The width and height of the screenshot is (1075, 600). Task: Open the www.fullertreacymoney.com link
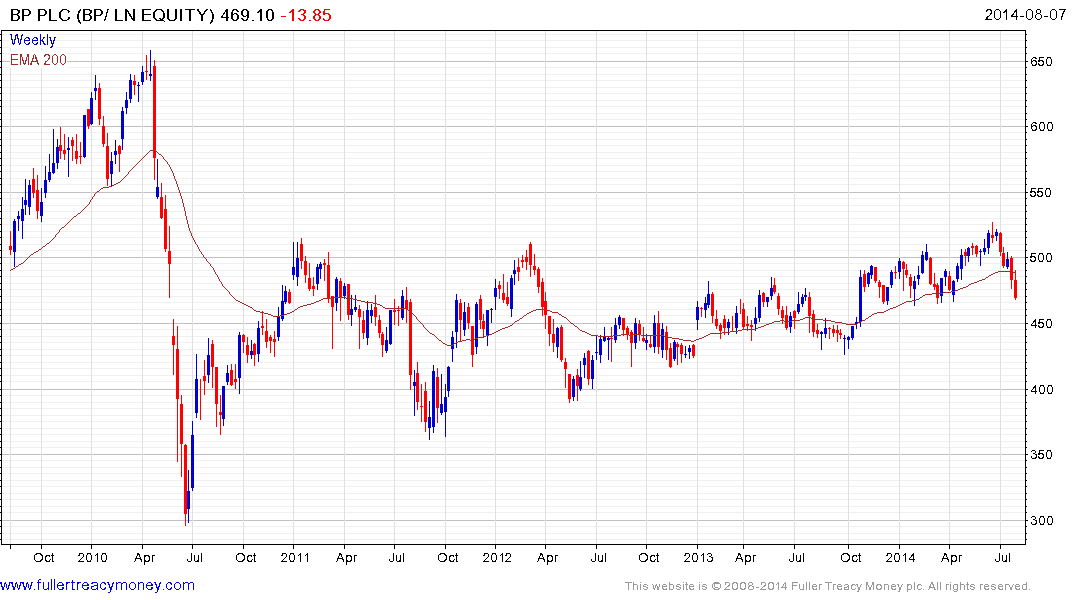point(97,585)
